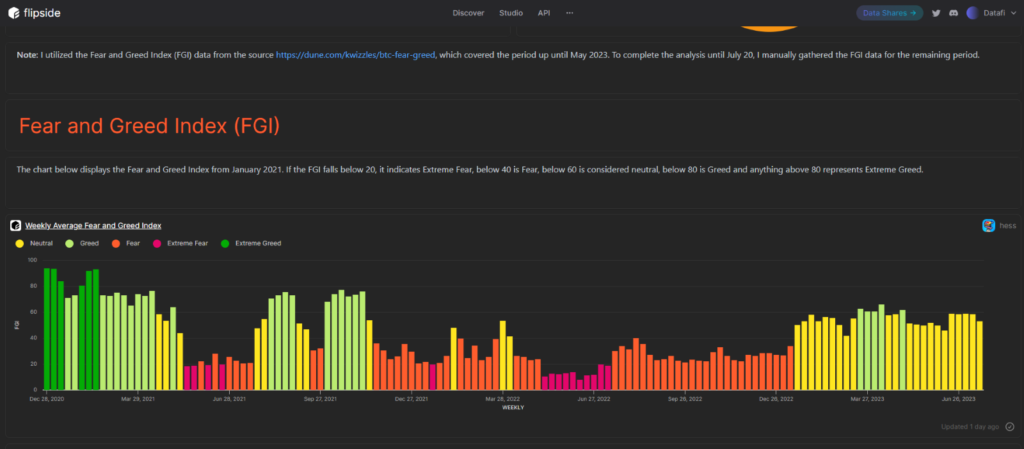The height and width of the screenshot is (449, 1024).
Task: Expand the Datafi account dropdown chevron
Action: (1013, 13)
